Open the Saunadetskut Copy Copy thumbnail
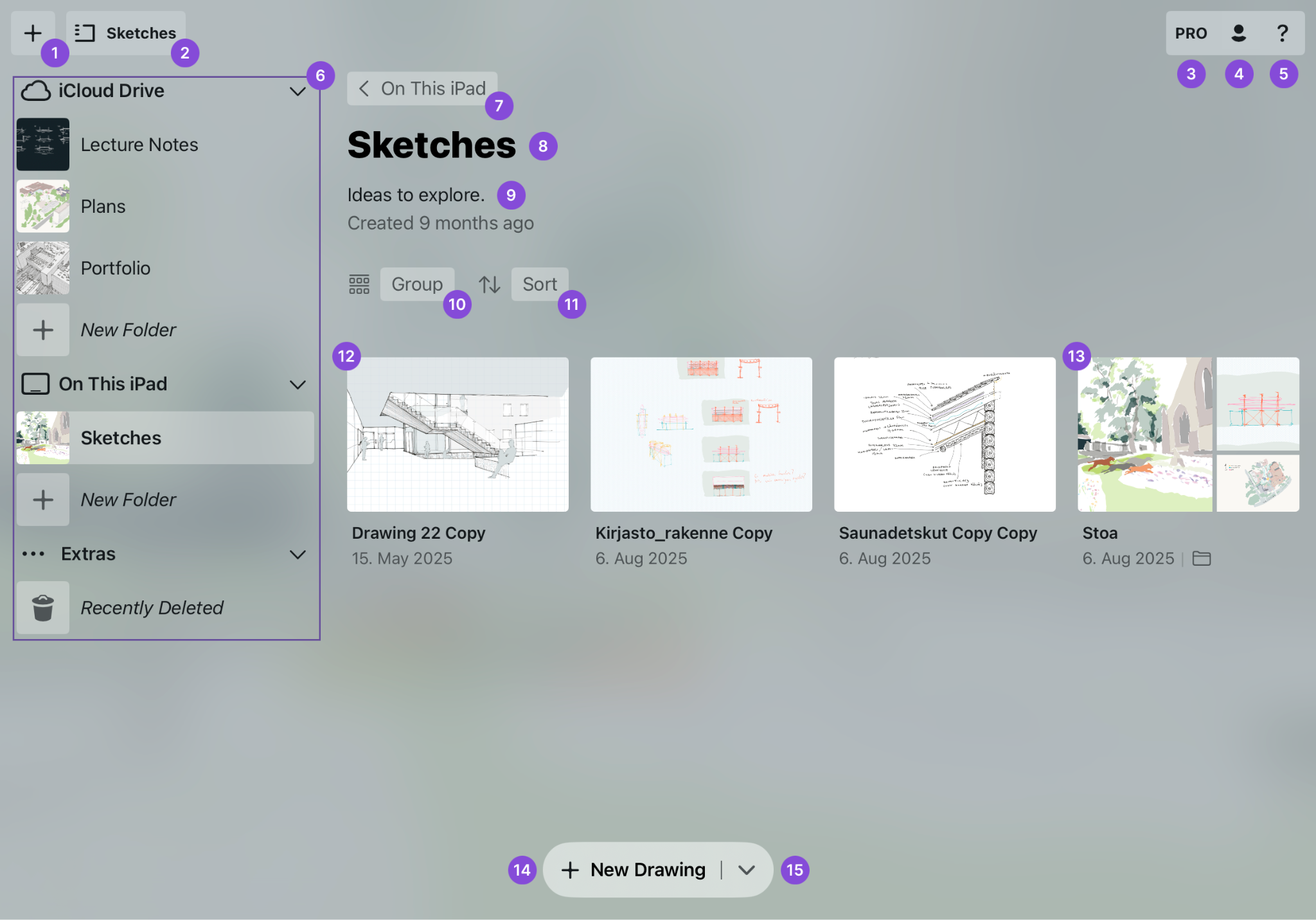Viewport: 1316px width, 920px height. coord(945,435)
